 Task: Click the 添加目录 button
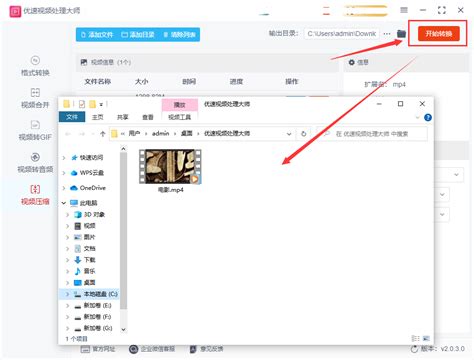pos(138,34)
